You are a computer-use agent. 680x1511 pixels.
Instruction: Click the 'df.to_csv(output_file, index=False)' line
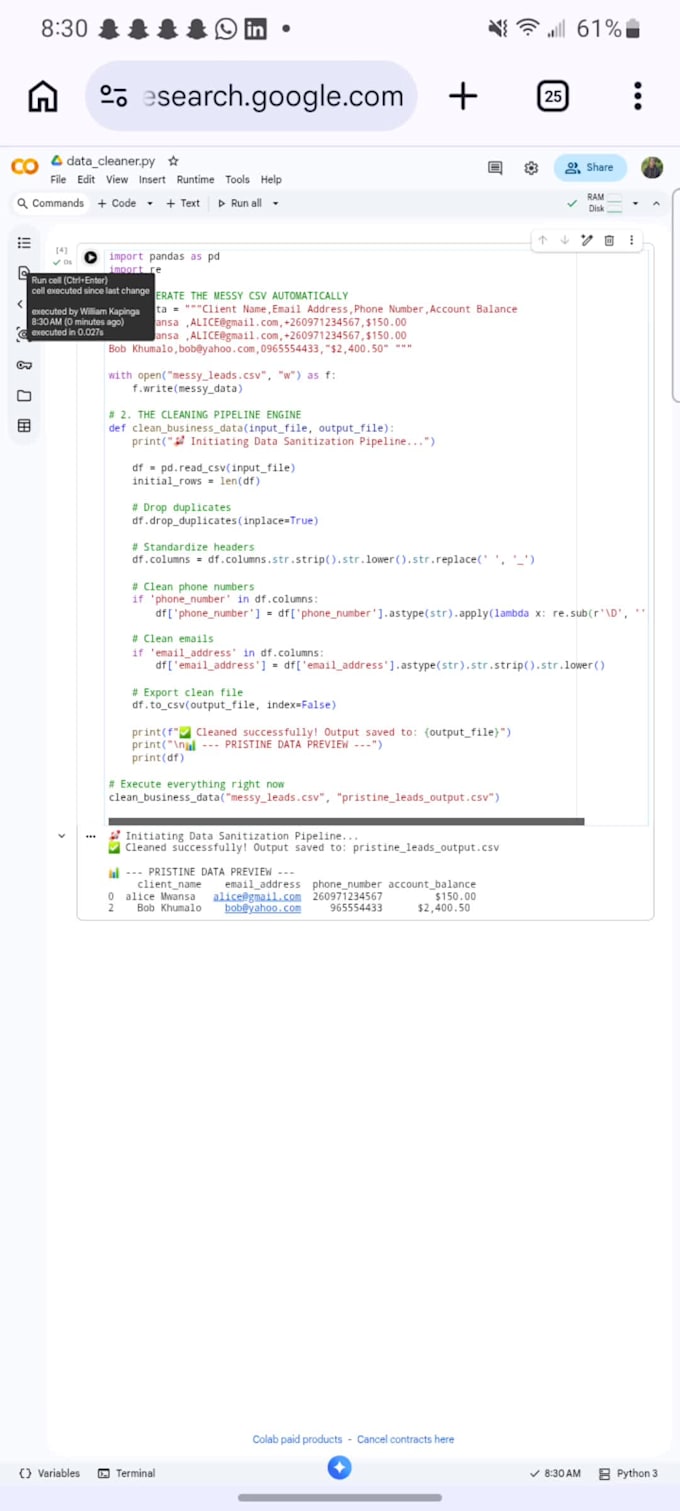(234, 705)
